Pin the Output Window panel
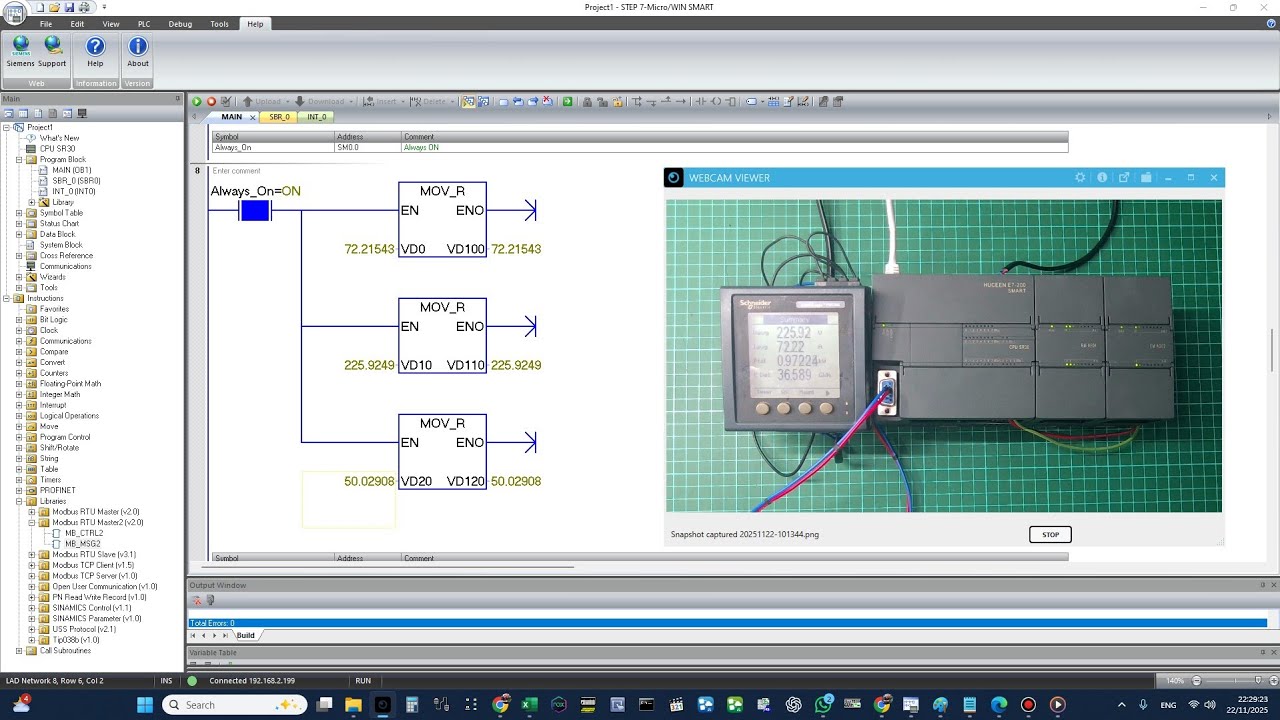 coord(1263,584)
